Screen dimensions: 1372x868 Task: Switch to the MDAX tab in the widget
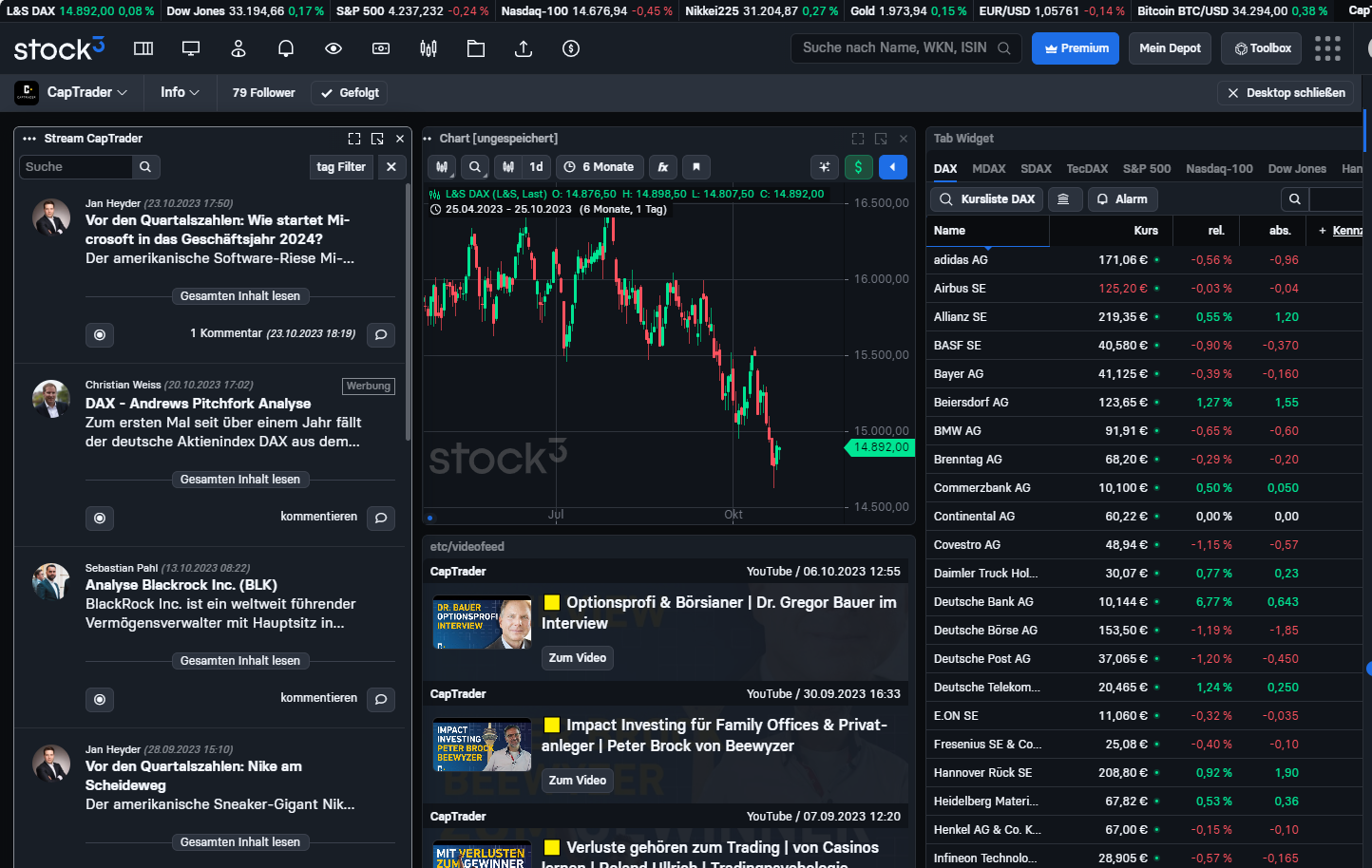(x=989, y=168)
